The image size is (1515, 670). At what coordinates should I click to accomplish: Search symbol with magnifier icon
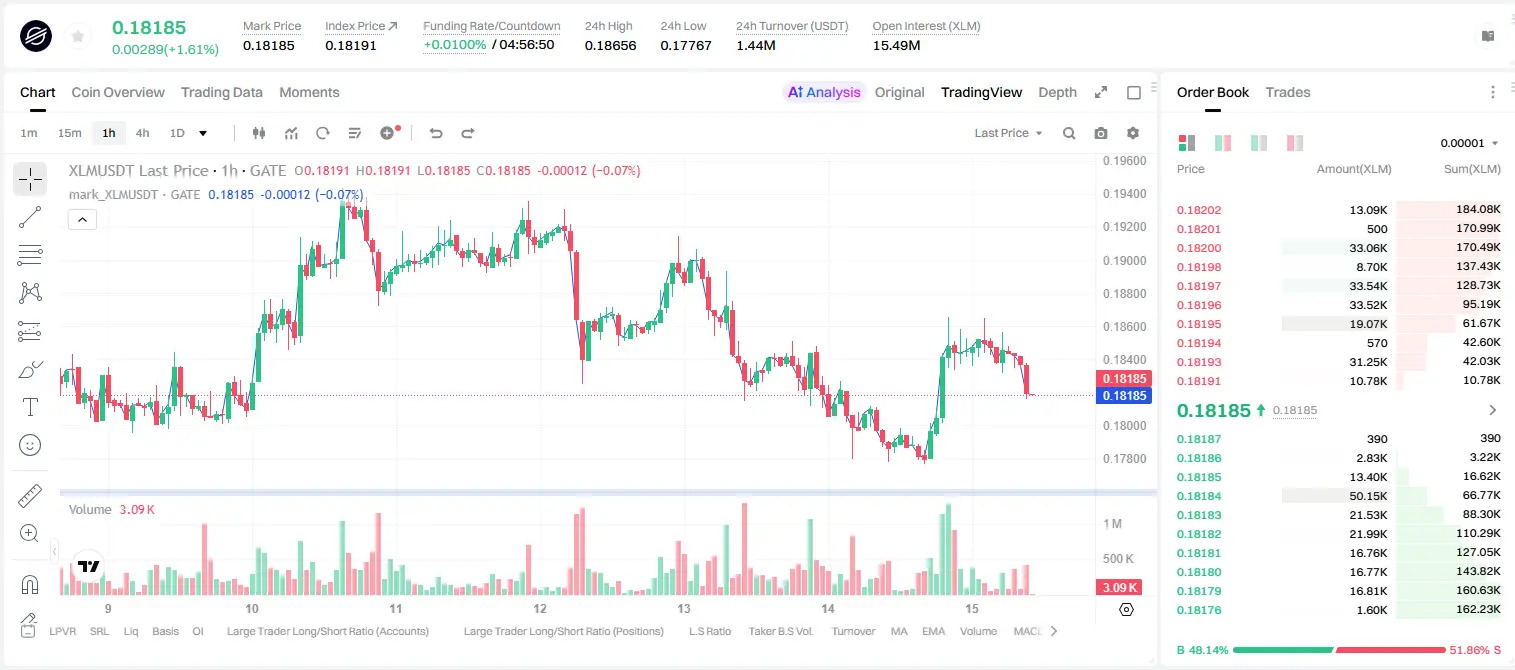(x=1069, y=133)
